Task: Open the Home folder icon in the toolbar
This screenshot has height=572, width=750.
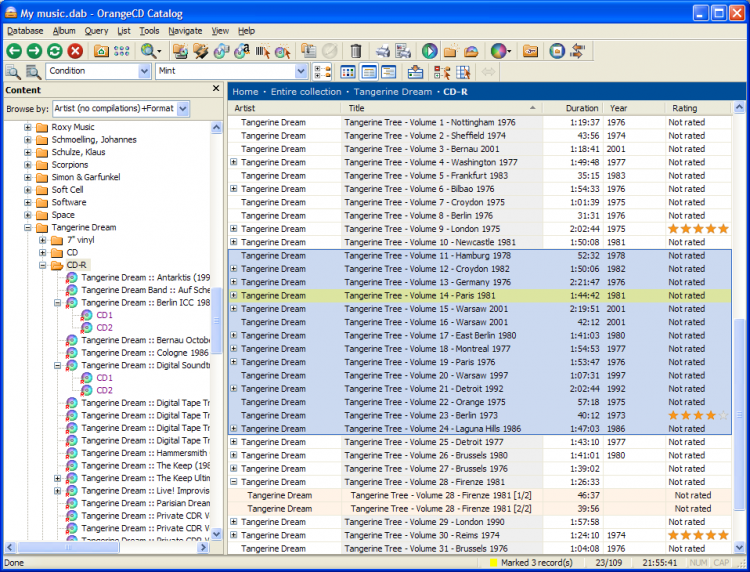Action: [x=101, y=51]
